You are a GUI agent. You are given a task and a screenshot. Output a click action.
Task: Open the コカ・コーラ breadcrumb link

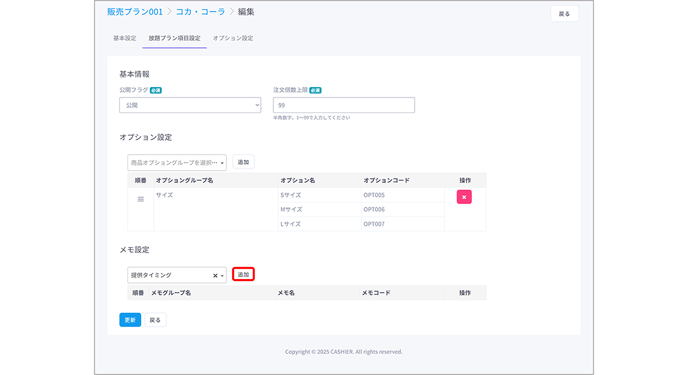pos(201,12)
